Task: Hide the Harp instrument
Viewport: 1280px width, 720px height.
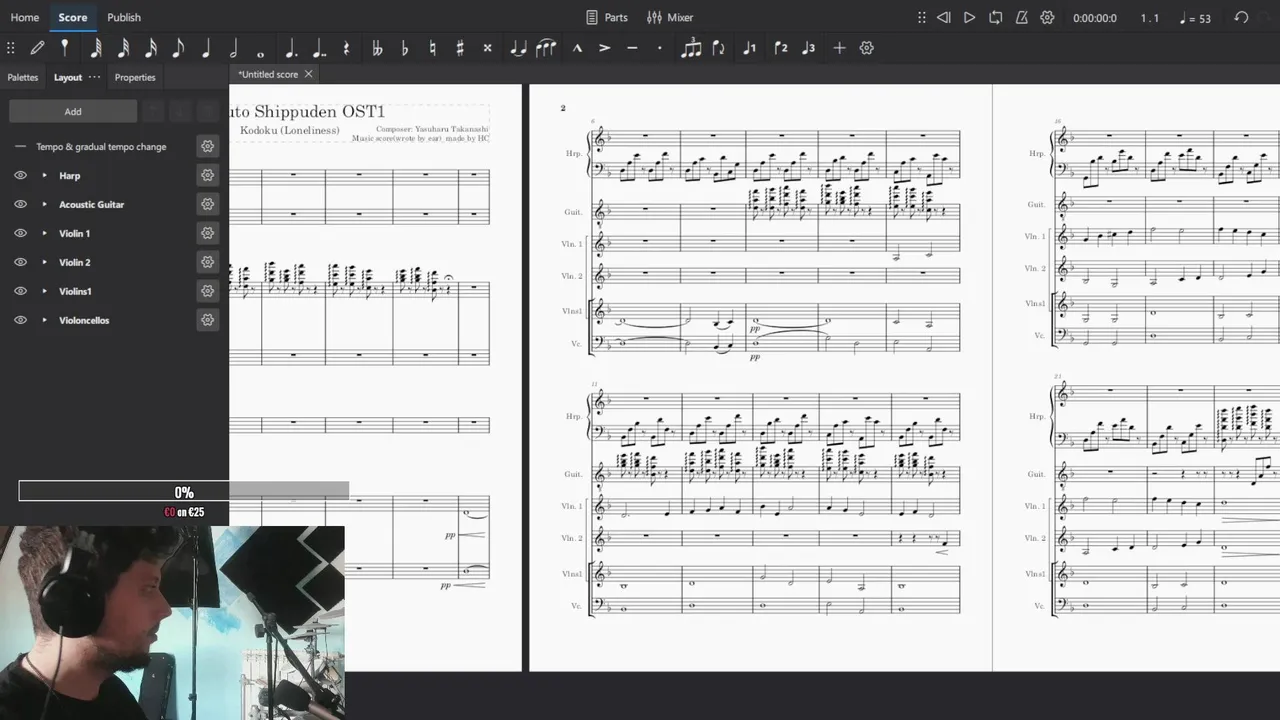Action: coord(20,175)
